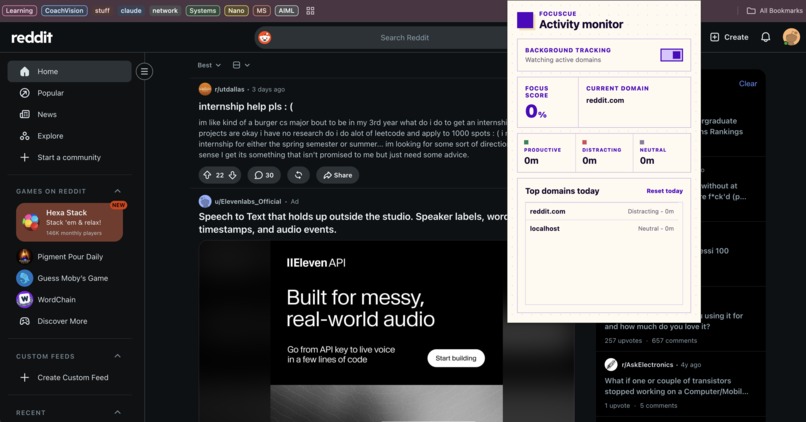
Task: Open internship help pls post title
Action: [246, 106]
